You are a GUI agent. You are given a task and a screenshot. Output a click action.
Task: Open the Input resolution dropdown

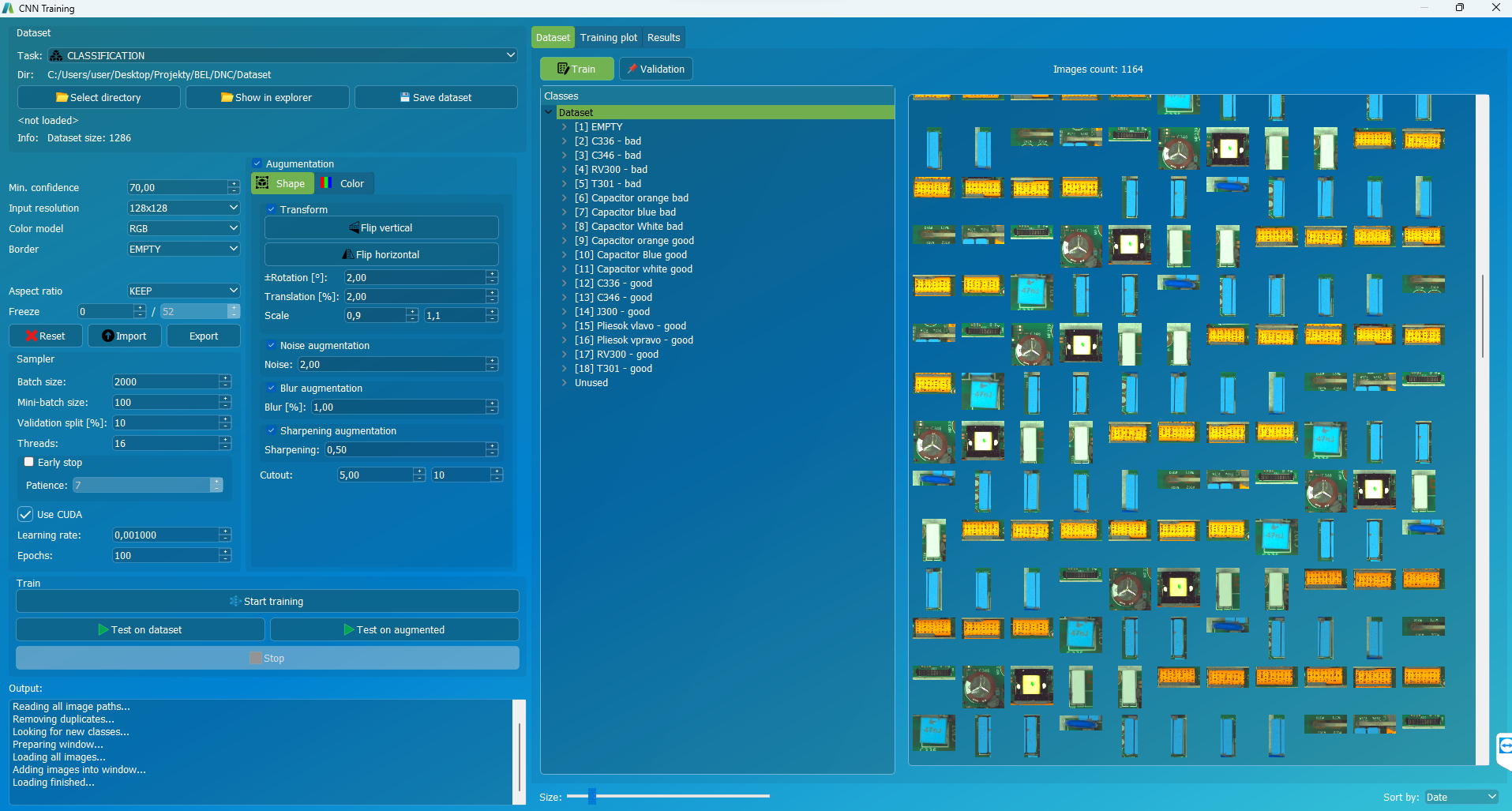pyautogui.click(x=183, y=208)
